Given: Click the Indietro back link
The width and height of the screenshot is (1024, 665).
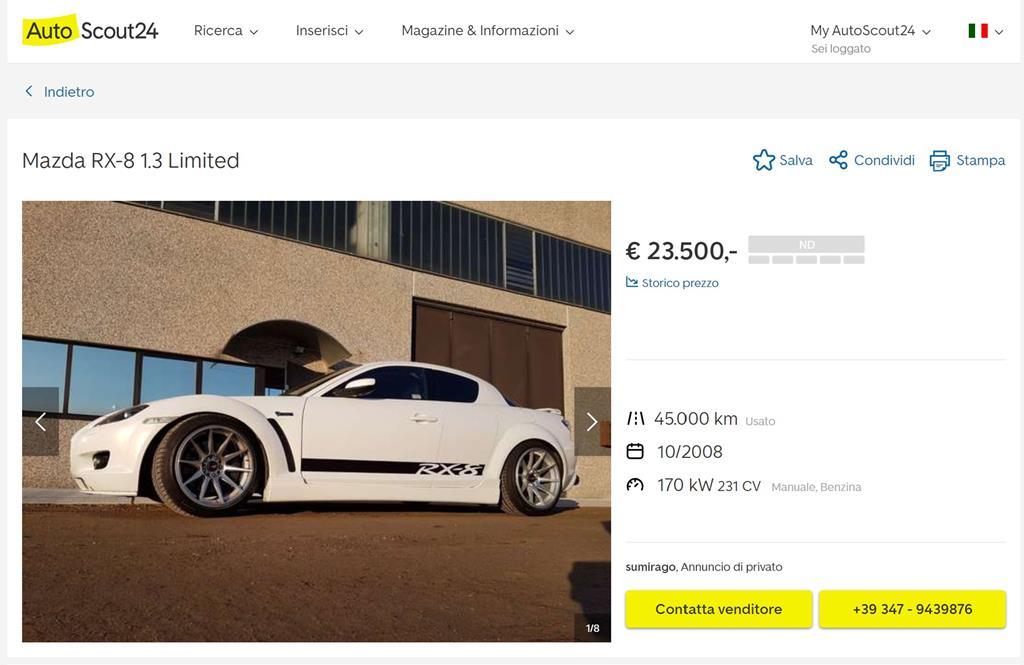Looking at the screenshot, I should click(x=69, y=92).
